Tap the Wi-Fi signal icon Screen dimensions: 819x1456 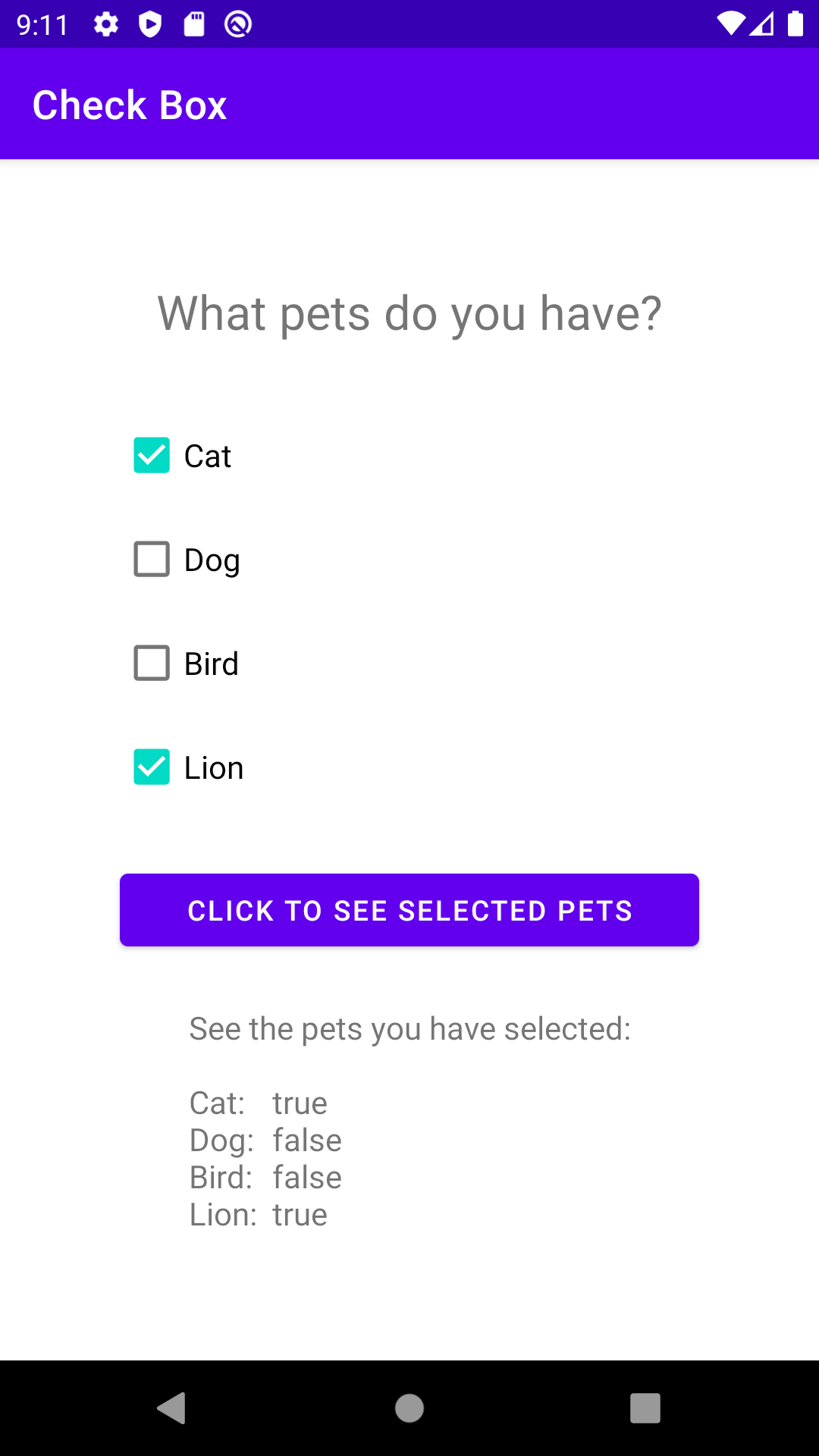coord(730,24)
